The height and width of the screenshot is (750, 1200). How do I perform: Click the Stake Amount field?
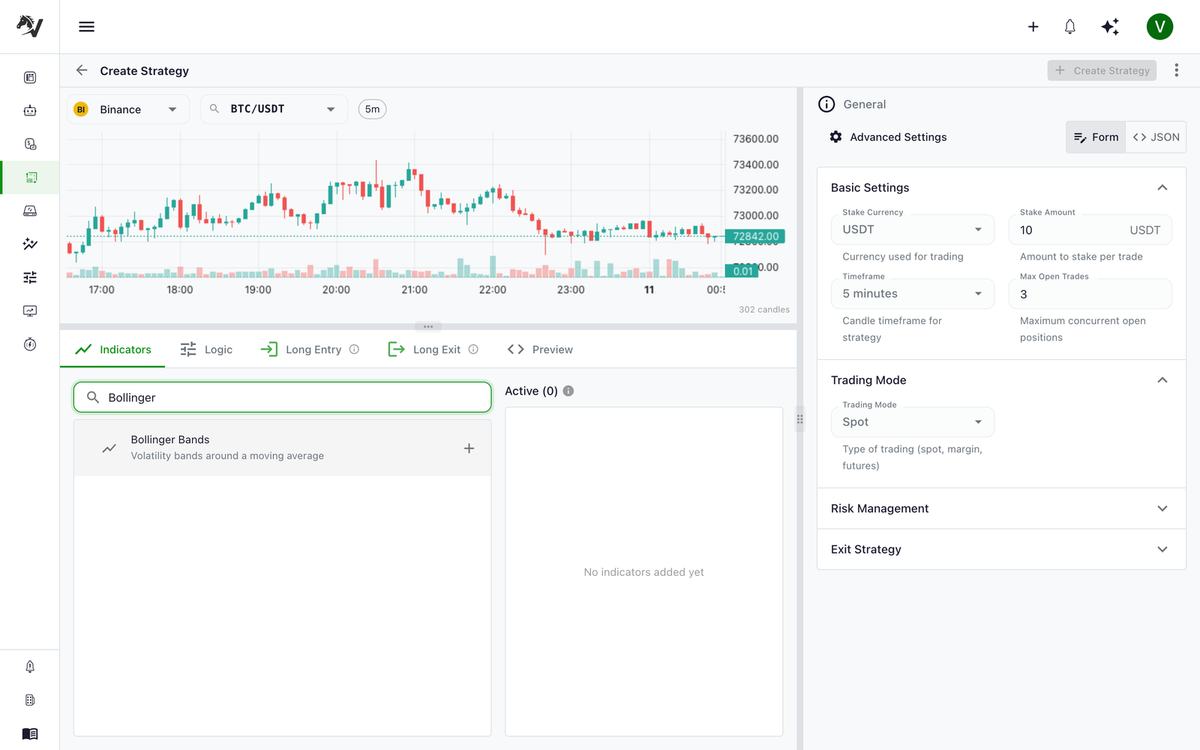1090,229
